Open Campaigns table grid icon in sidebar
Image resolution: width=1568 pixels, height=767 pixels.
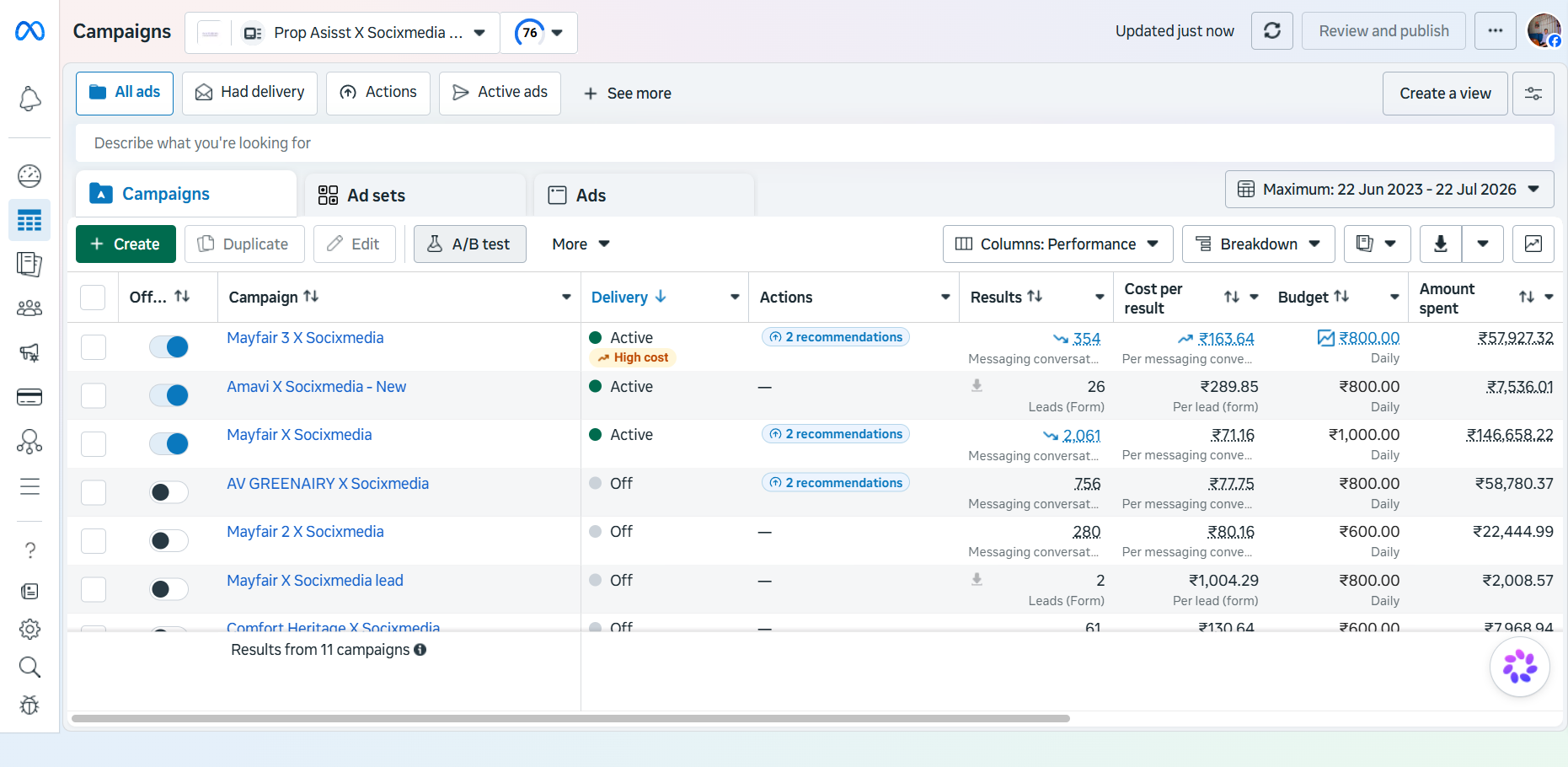pyautogui.click(x=29, y=221)
